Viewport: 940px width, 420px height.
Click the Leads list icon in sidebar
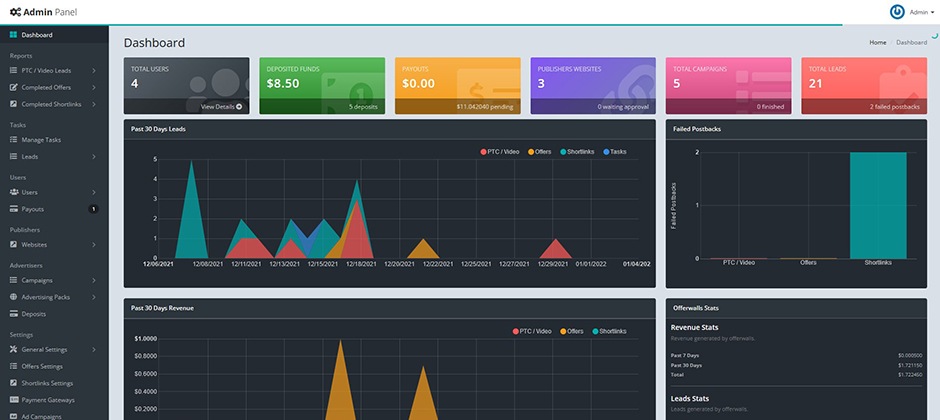click(x=13, y=156)
